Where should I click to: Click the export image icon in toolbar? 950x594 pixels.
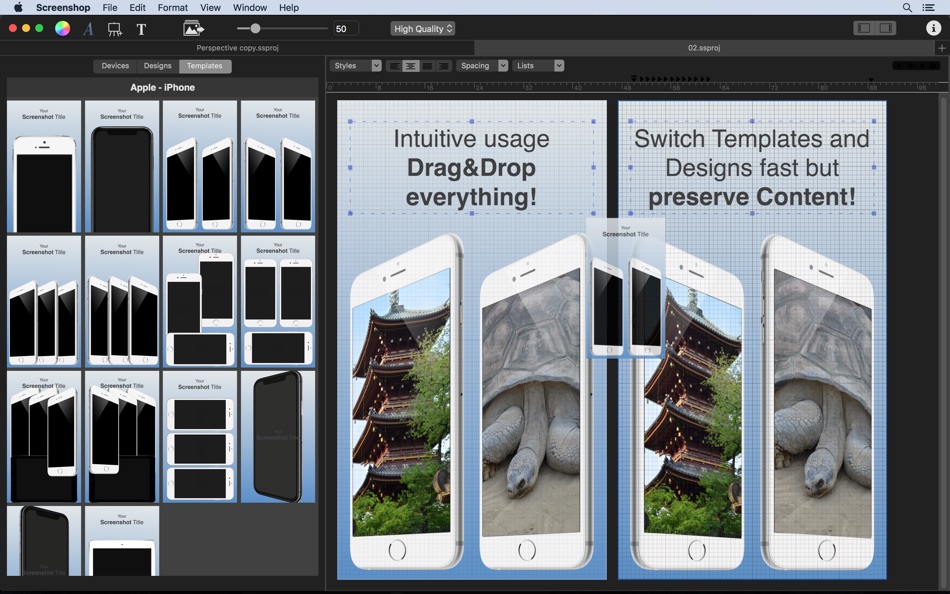click(193, 28)
